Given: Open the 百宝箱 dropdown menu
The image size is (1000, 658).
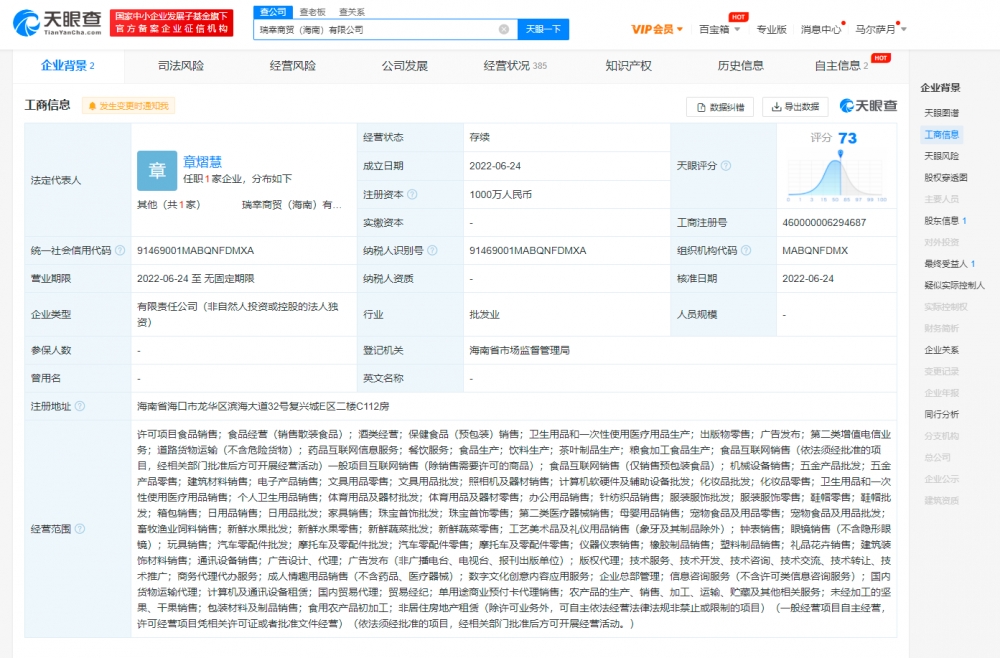Looking at the screenshot, I should 720,30.
